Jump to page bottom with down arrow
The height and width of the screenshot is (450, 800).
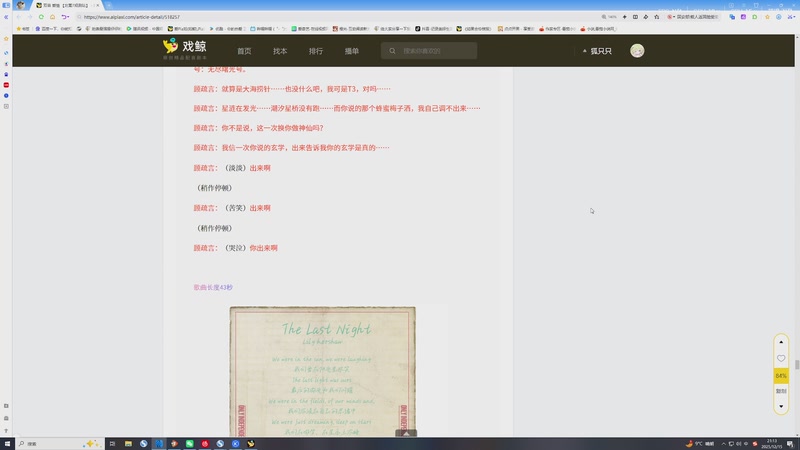[x=781, y=407]
